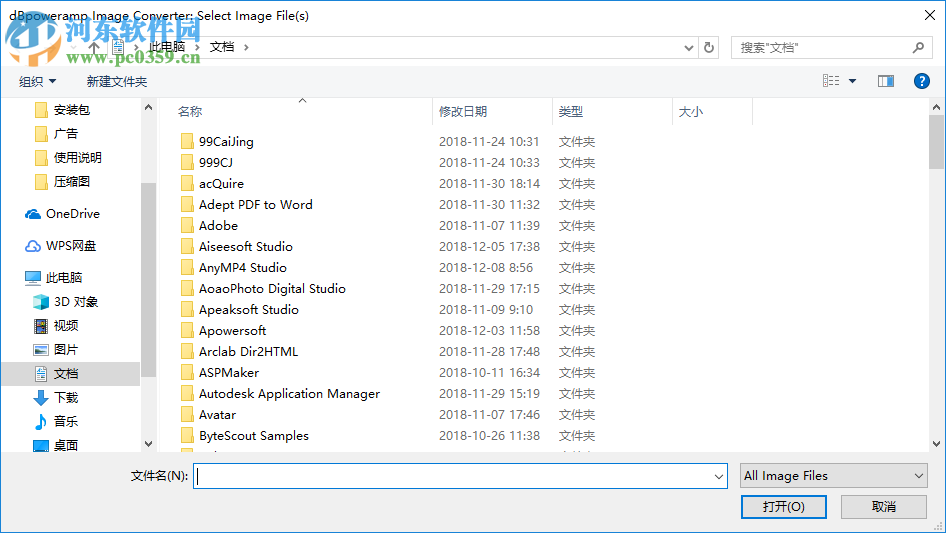Click the folder icon of Adobe
Viewport: 946px width, 533px height.
187,225
